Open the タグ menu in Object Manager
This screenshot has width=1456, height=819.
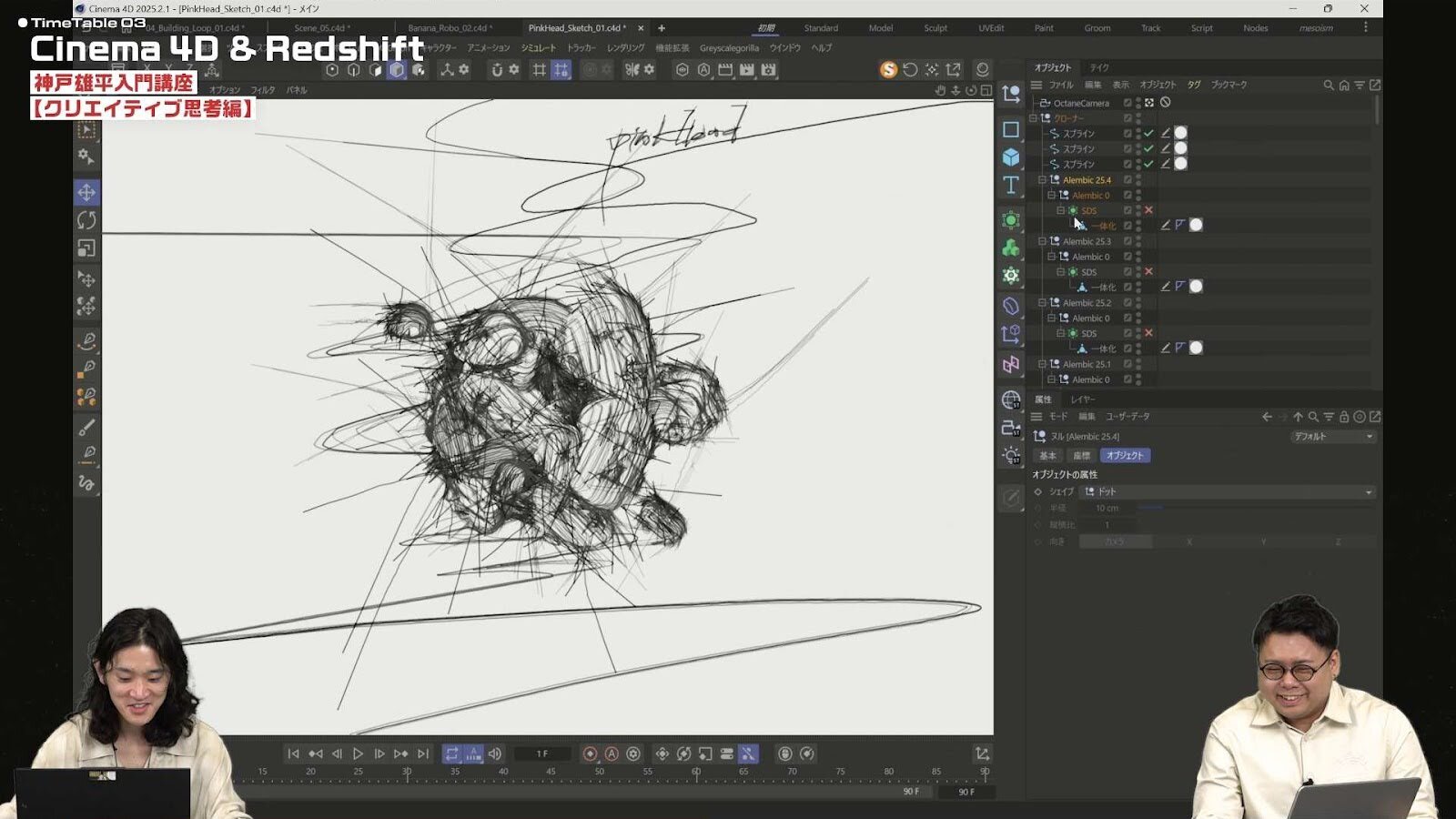click(1194, 85)
